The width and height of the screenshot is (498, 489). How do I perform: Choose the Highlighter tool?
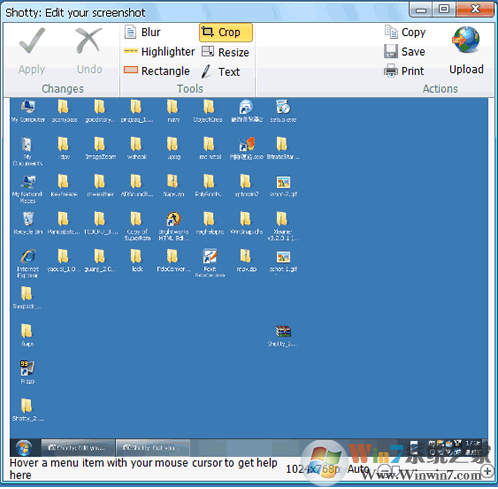coord(159,52)
